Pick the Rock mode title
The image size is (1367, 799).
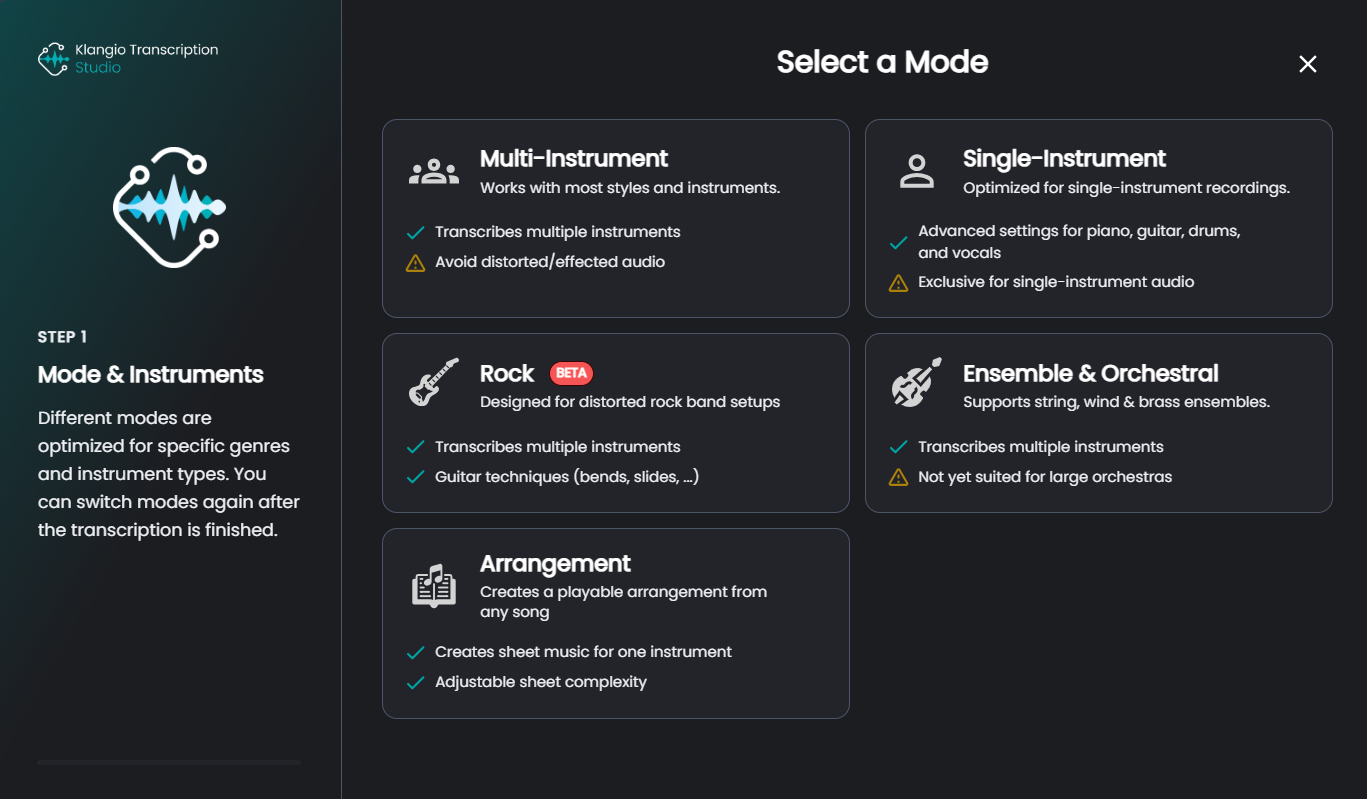pyautogui.click(x=507, y=373)
